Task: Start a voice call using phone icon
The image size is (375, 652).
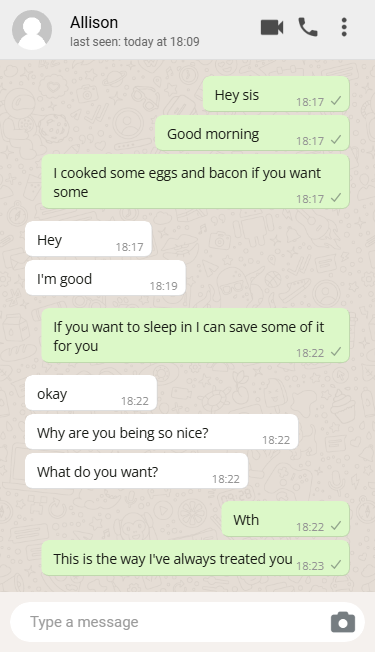Action: 308,27
